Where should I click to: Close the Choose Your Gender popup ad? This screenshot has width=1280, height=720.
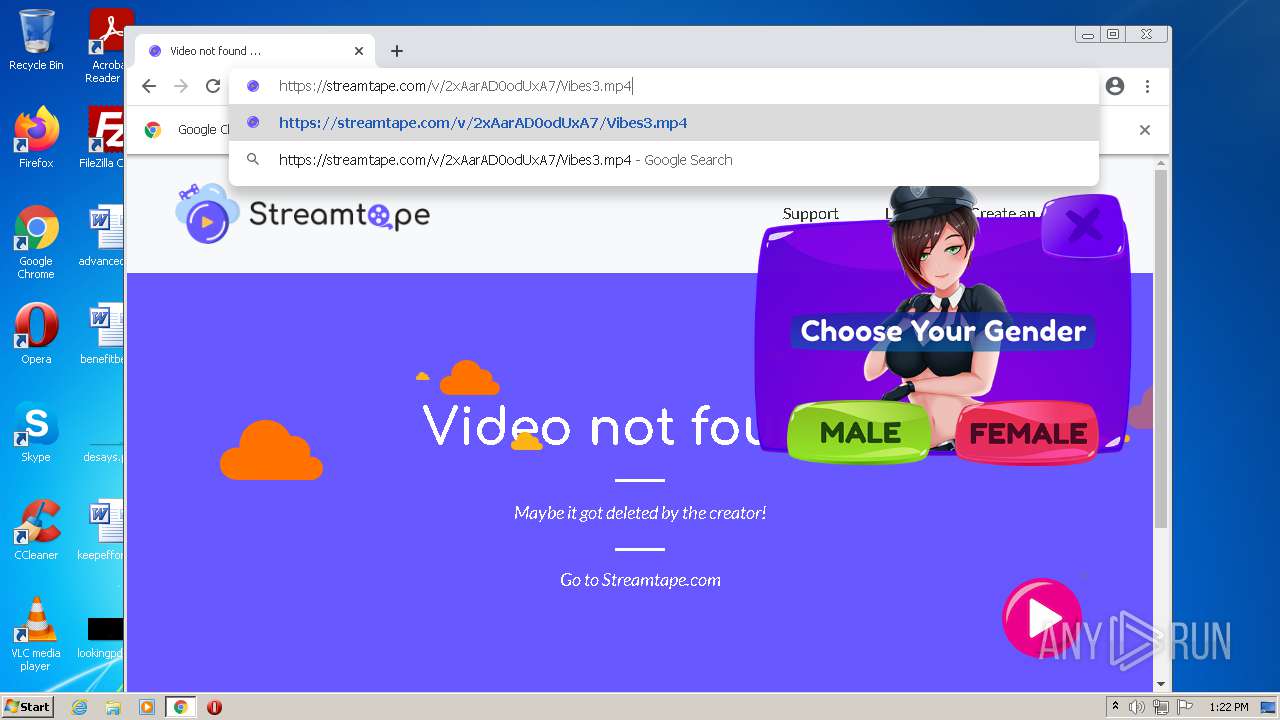(x=1084, y=227)
